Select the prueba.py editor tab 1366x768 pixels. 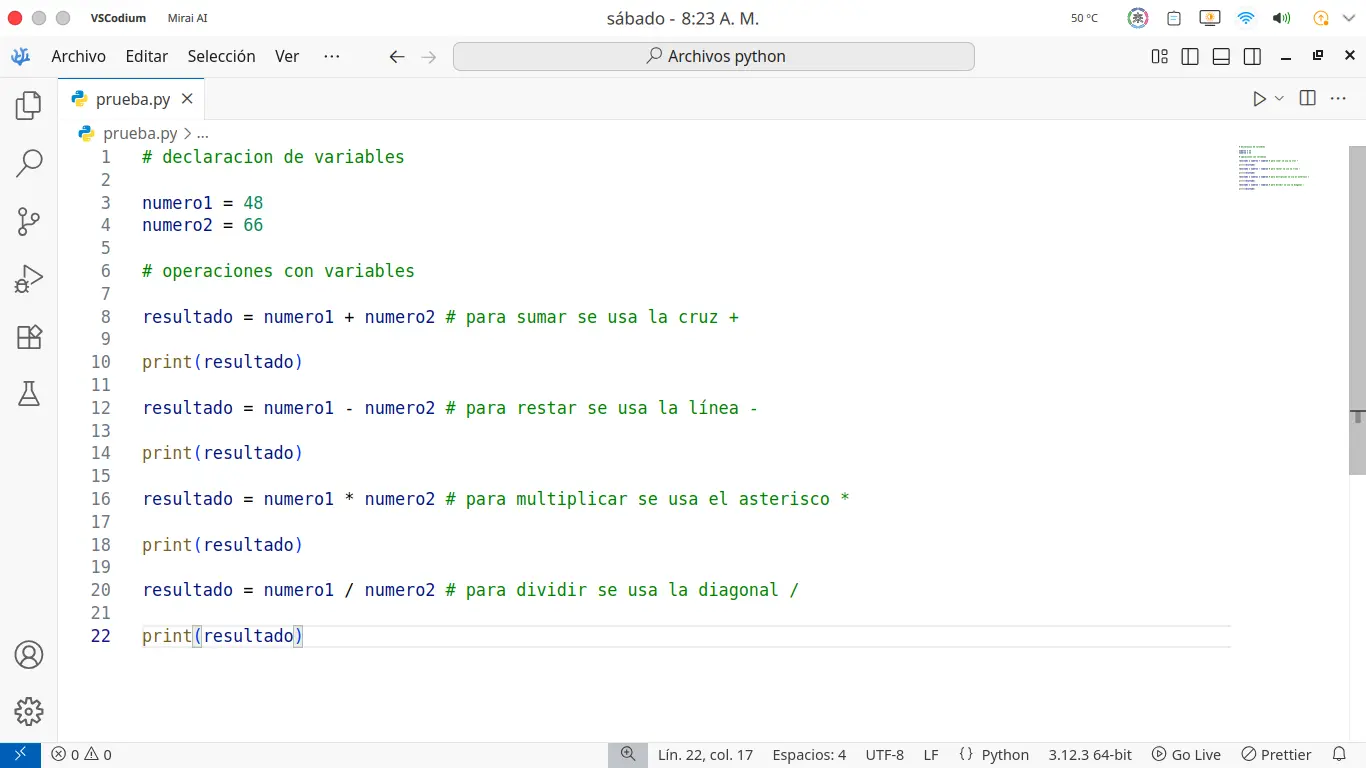[131, 99]
